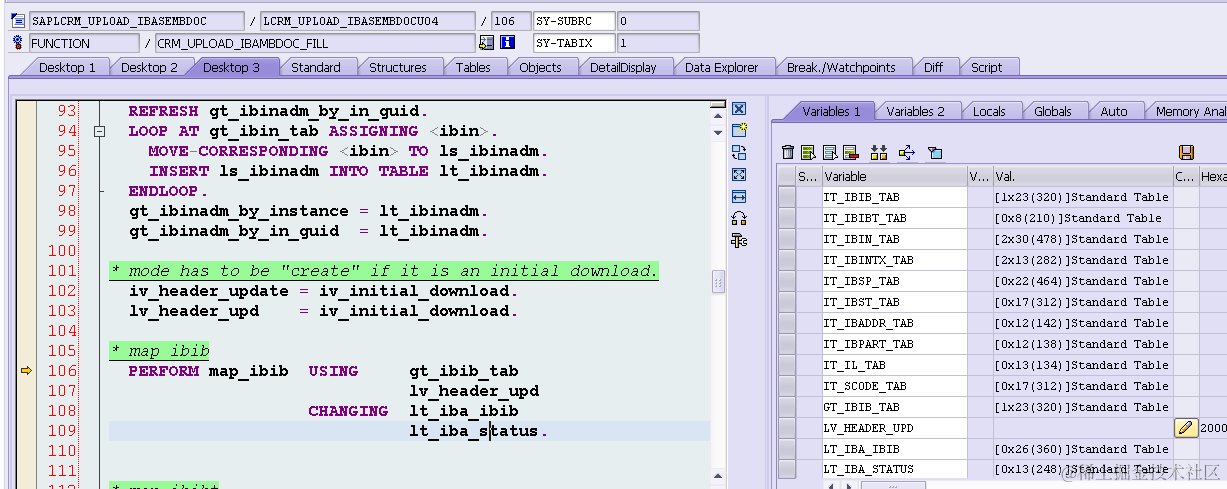Click the gear icon next to FUNCTION
The height and width of the screenshot is (489, 1227).
tap(19, 43)
